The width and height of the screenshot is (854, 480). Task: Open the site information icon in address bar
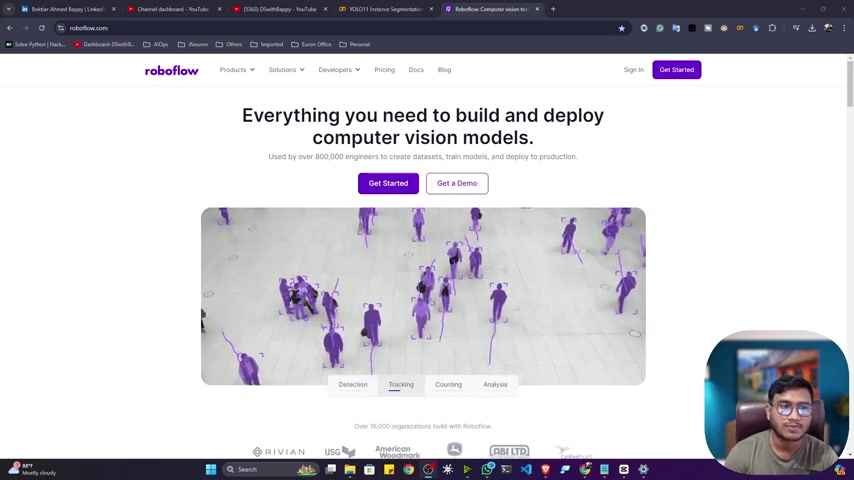(x=61, y=28)
